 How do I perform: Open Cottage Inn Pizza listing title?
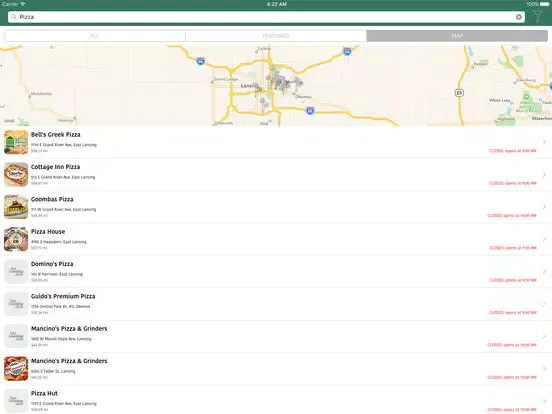click(56, 167)
